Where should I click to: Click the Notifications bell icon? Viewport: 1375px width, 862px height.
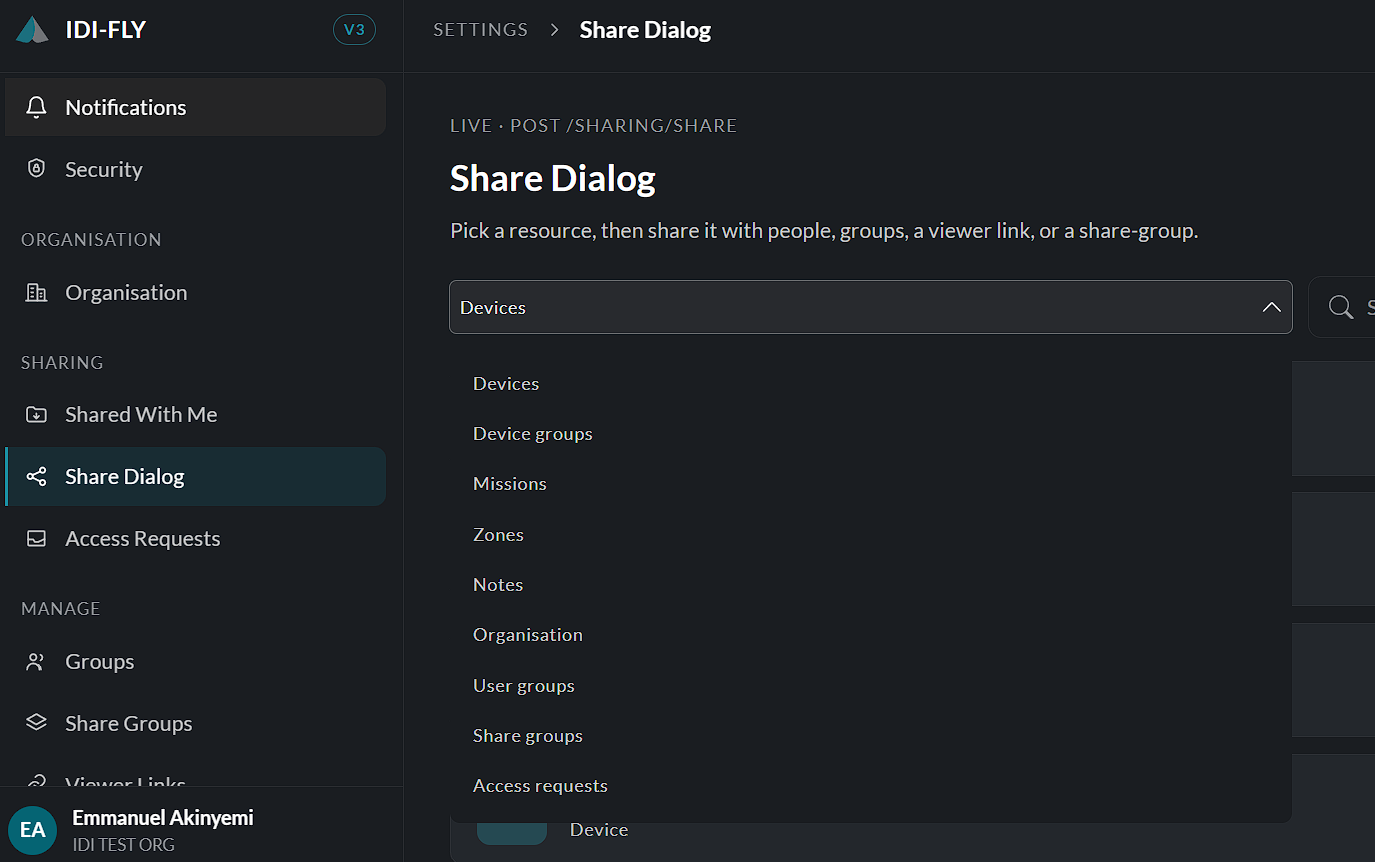point(36,107)
